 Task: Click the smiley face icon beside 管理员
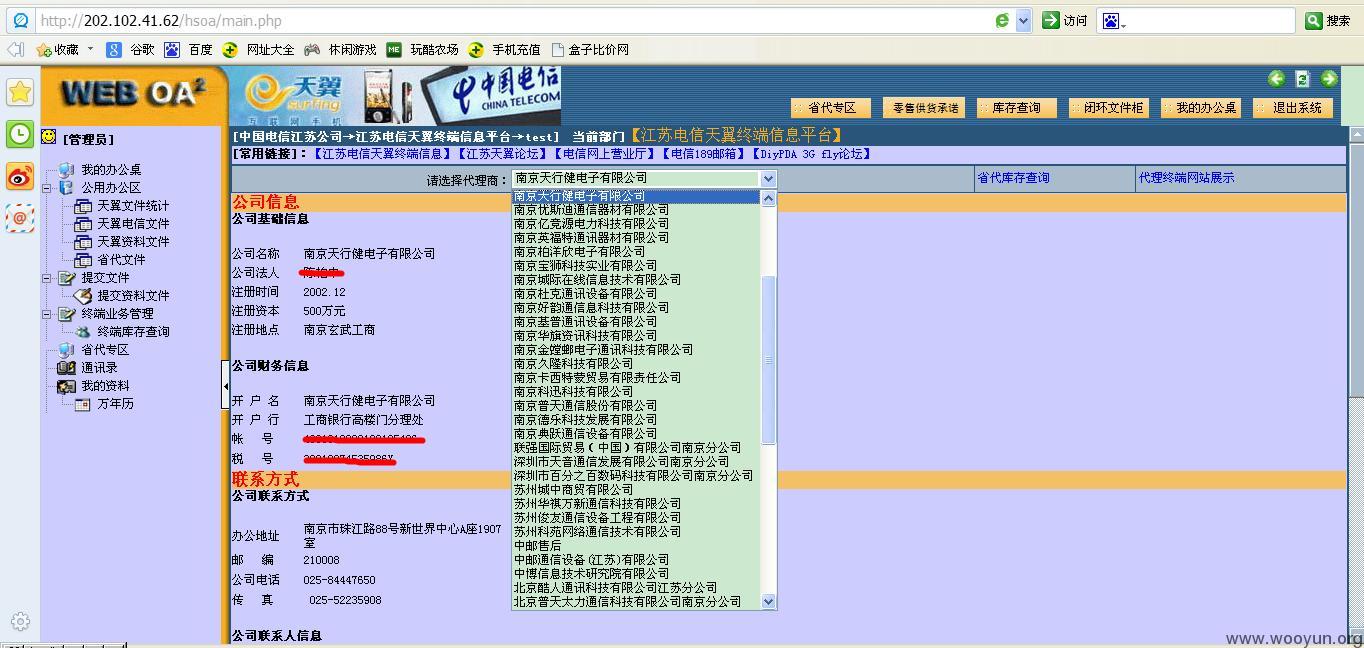pos(49,137)
